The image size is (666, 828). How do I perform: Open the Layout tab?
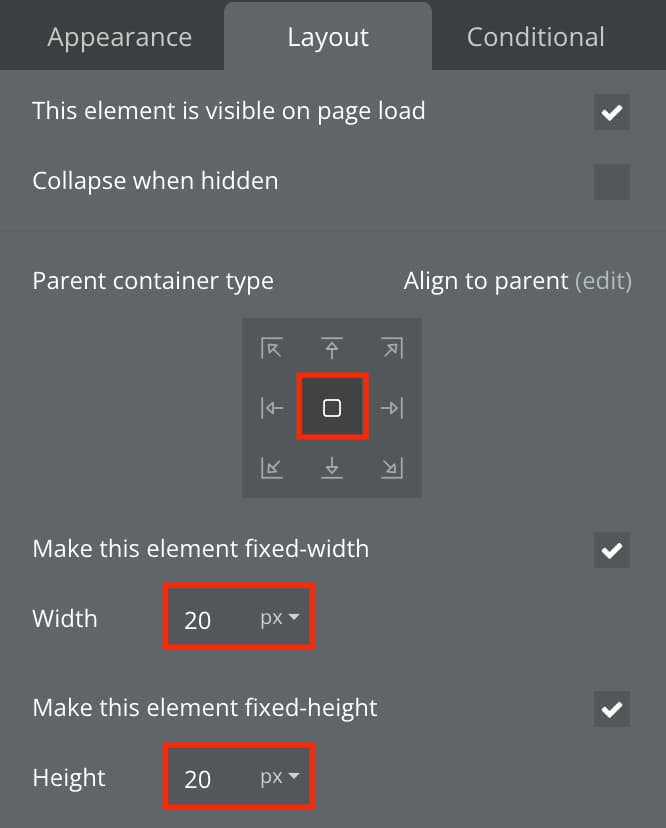328,37
